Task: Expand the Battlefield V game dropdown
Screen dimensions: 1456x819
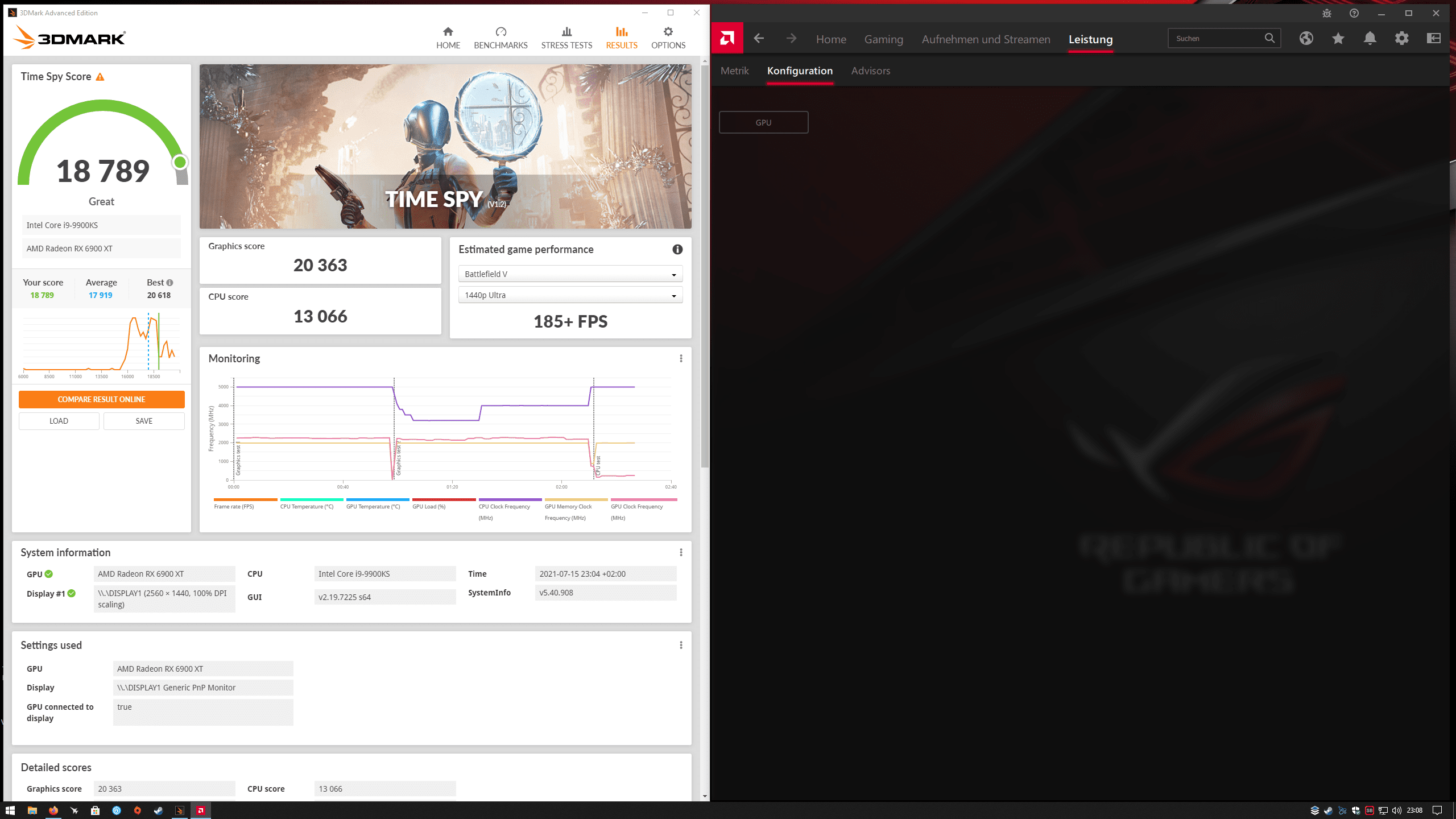Action: pos(570,274)
